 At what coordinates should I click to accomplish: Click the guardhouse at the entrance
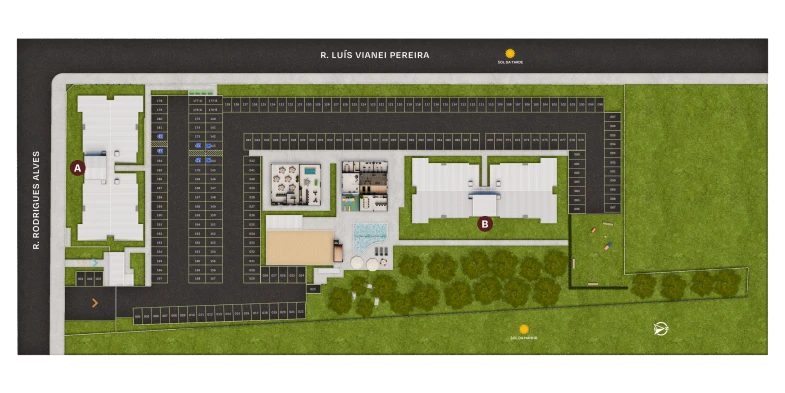118,269
